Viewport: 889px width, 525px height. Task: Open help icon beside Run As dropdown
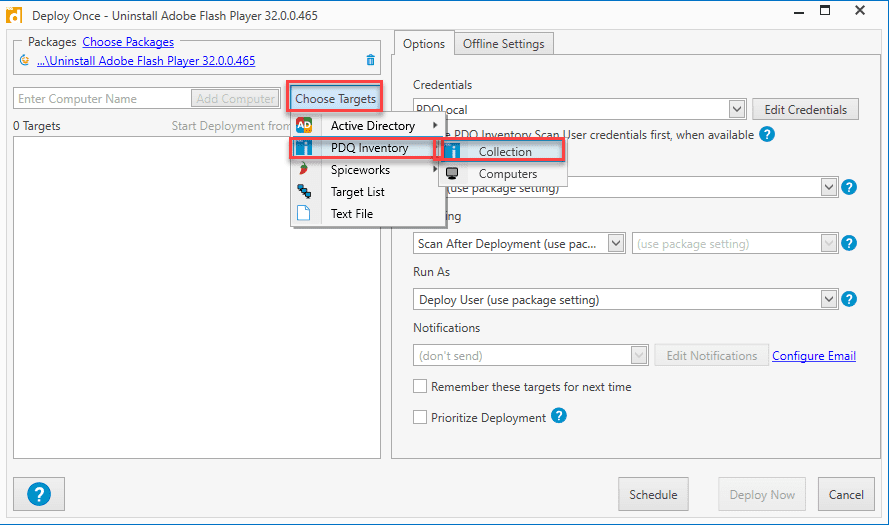[849, 299]
